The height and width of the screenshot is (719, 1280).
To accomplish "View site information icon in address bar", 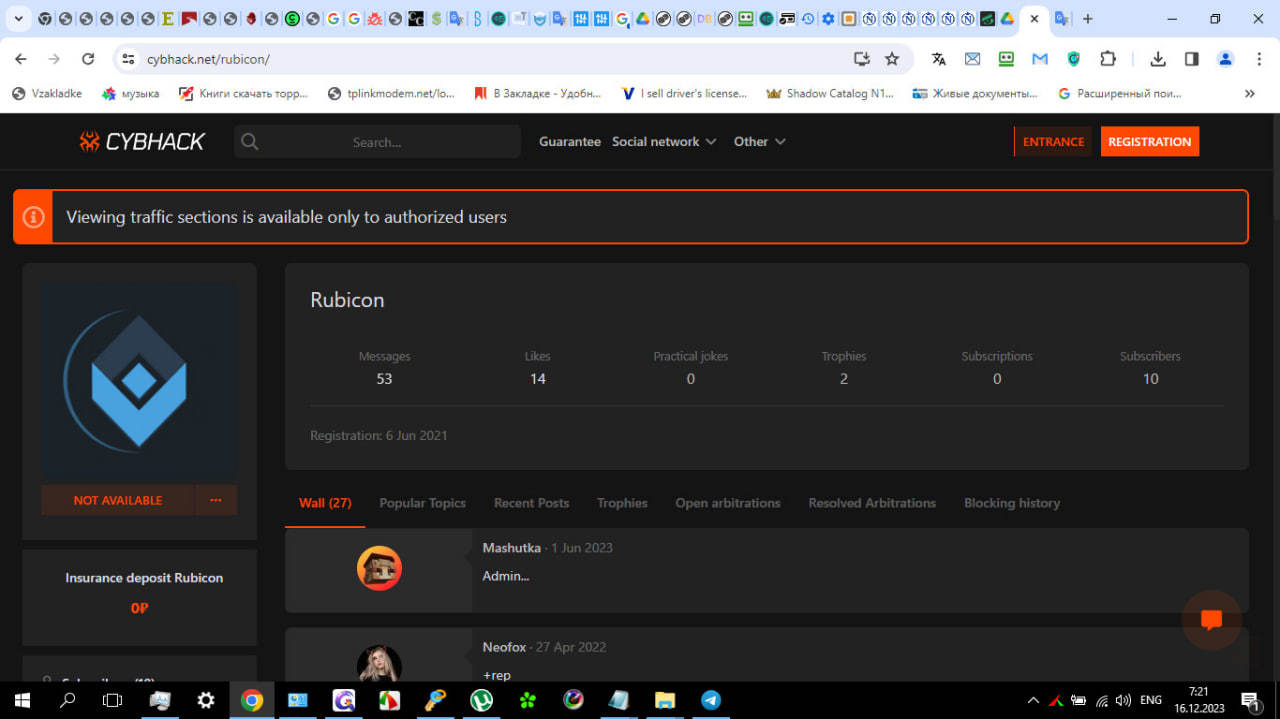I will (128, 59).
